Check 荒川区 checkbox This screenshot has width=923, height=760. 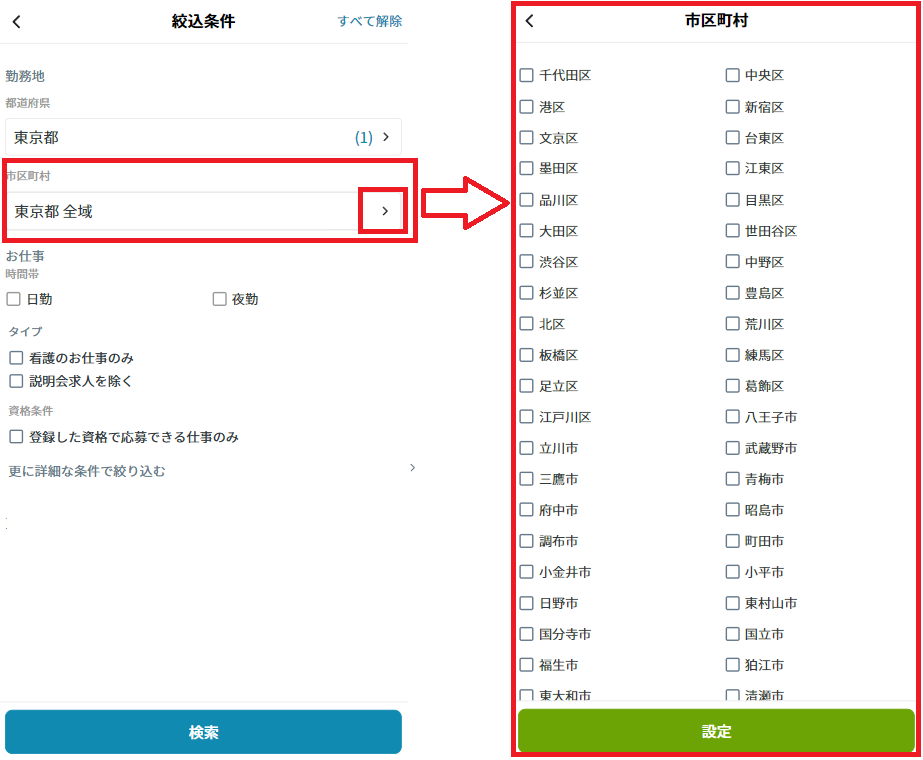pyautogui.click(x=732, y=324)
